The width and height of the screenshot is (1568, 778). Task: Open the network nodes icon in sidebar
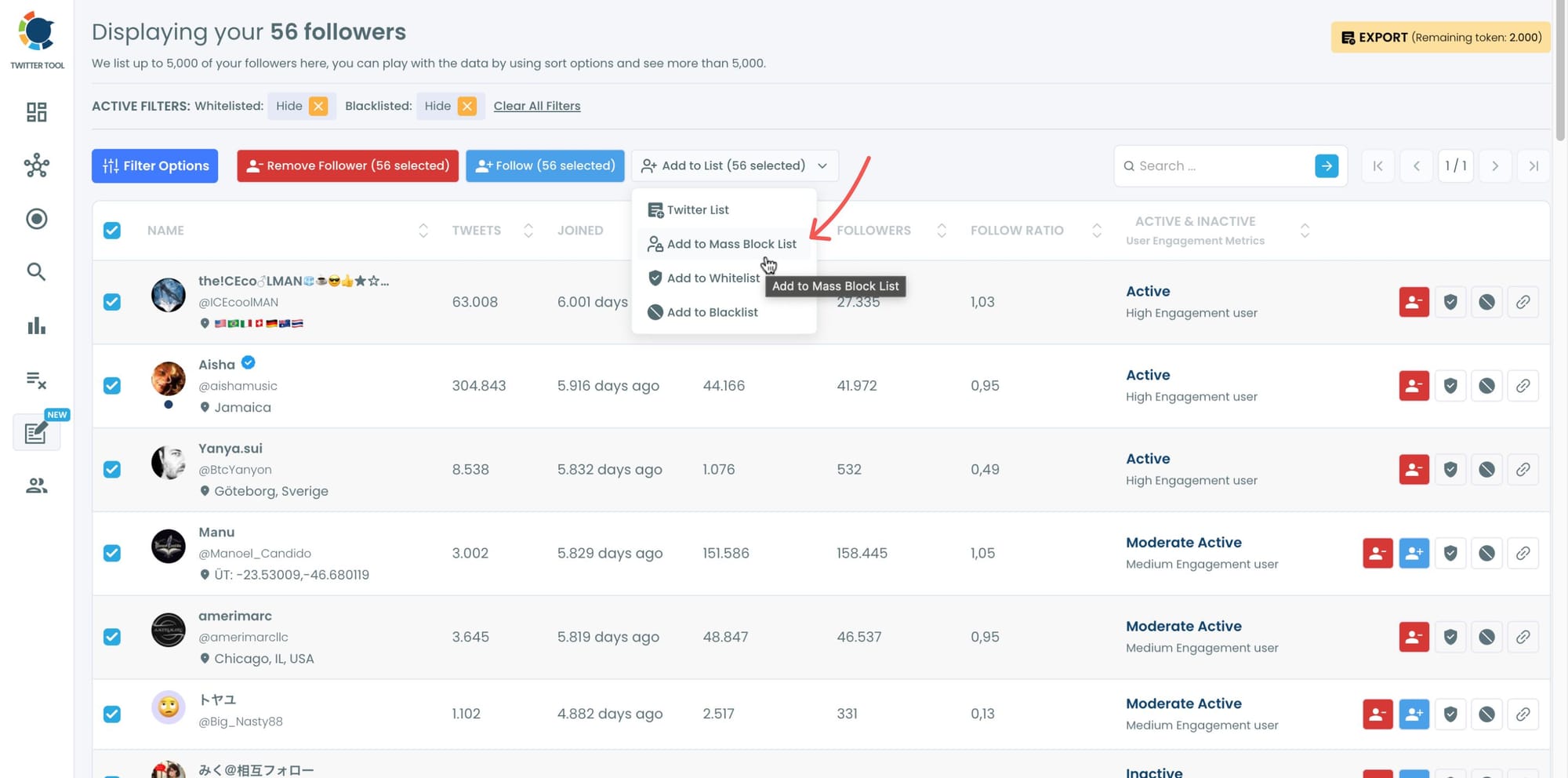tap(36, 165)
